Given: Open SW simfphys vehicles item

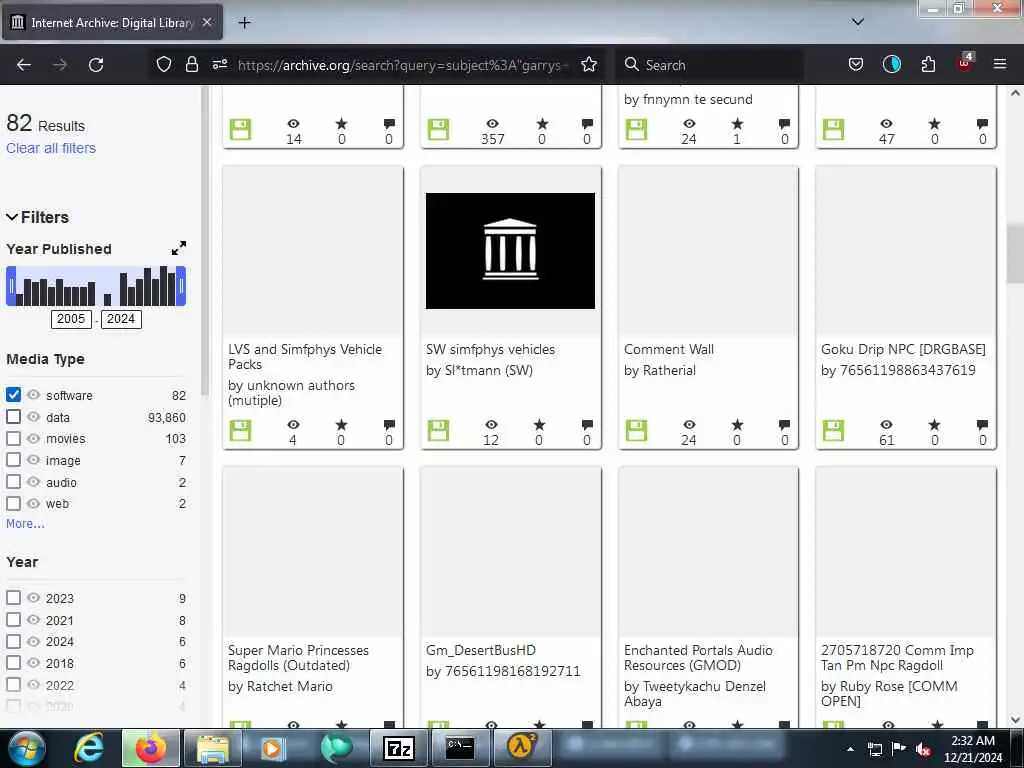Looking at the screenshot, I should coord(490,349).
